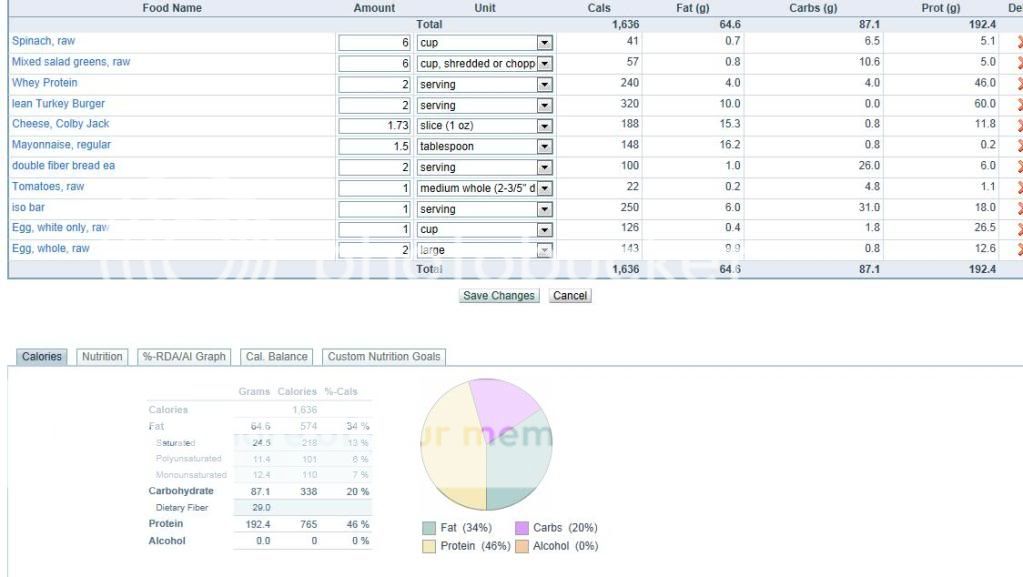Delete the Cheese, Colby Jack entry

click(1019, 126)
